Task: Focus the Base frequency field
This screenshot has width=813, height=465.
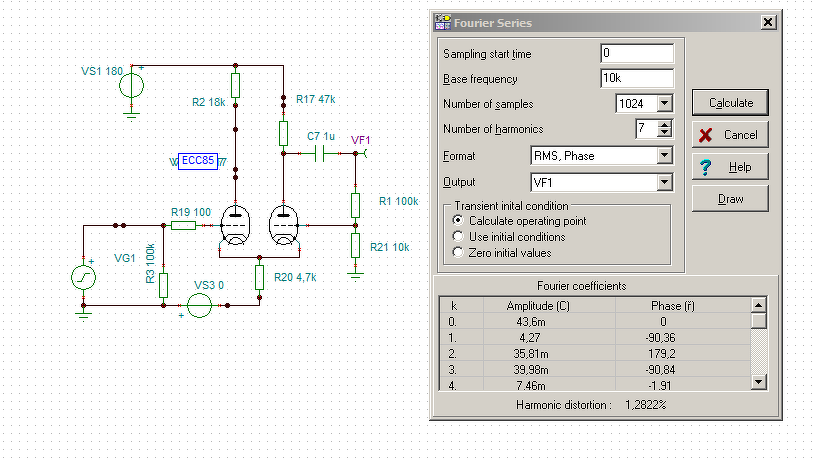Action: click(x=637, y=78)
